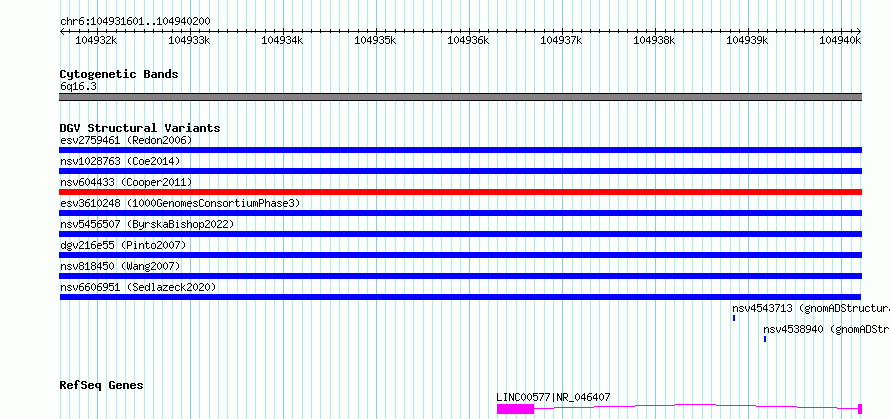Open the nsv4543713 gnomAD label text
This screenshot has height=419, width=890.
coord(811,308)
